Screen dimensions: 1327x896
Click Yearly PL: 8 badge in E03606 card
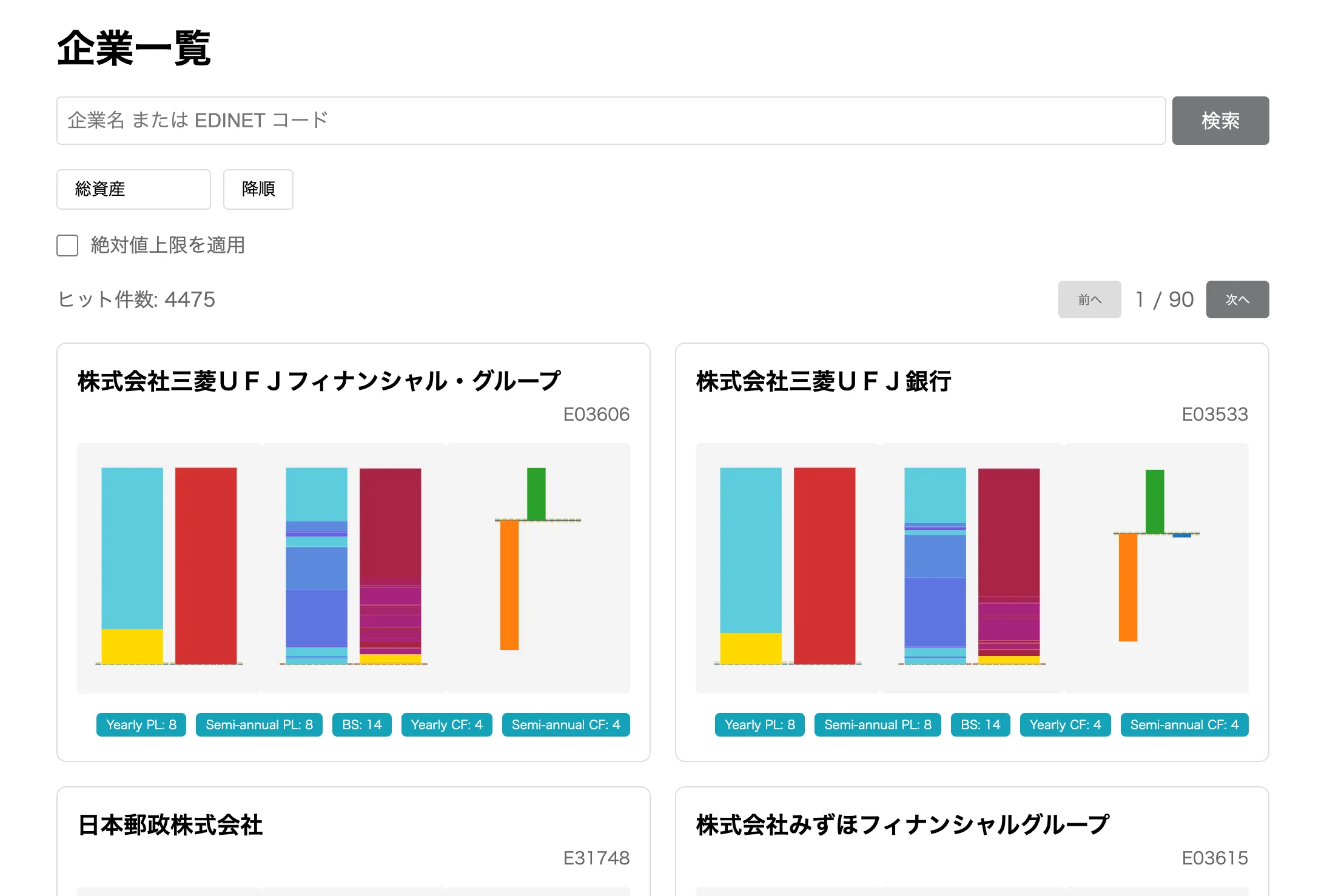(x=141, y=725)
